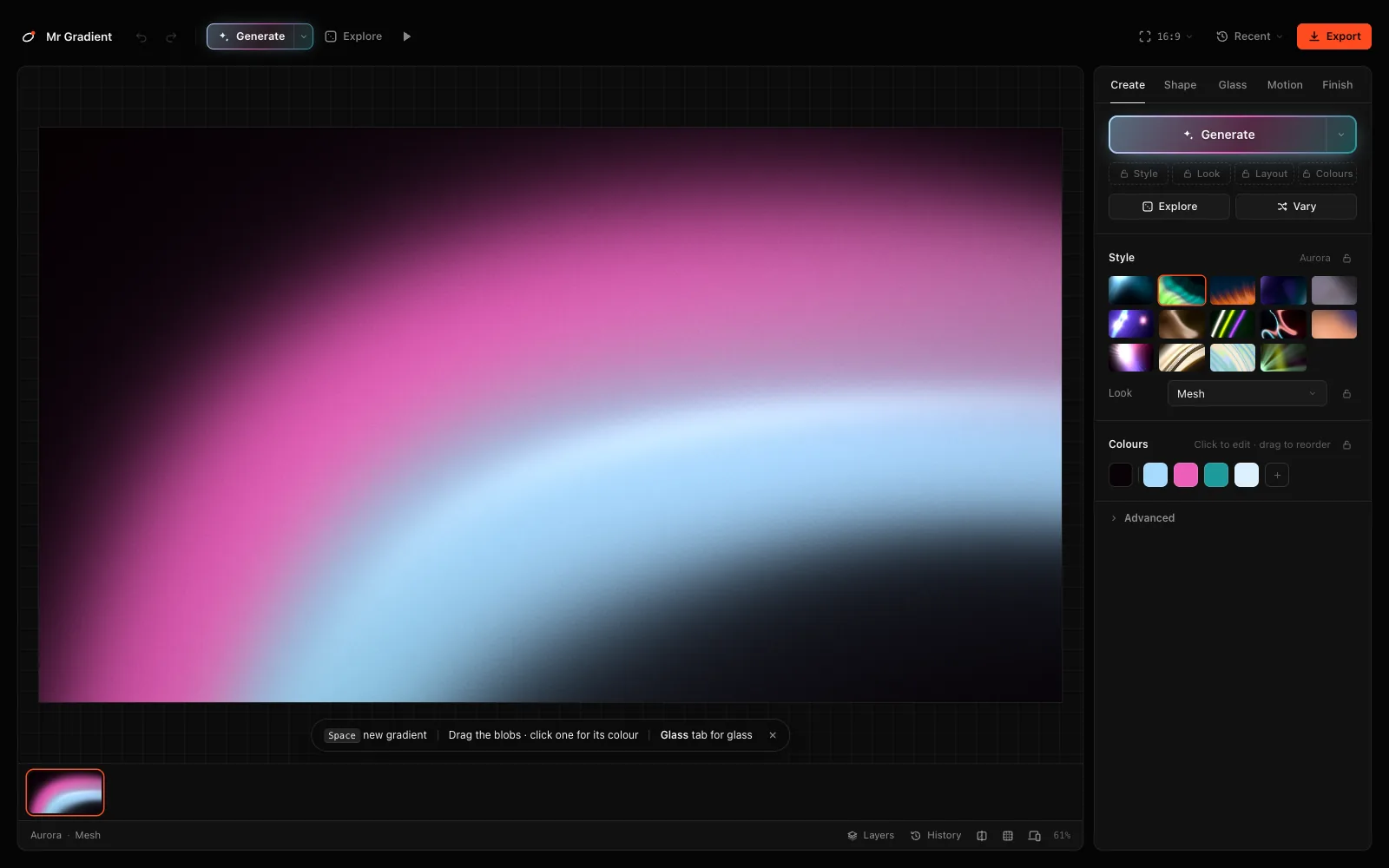Open the 16:9 aspect ratio dropdown

coord(1166,36)
